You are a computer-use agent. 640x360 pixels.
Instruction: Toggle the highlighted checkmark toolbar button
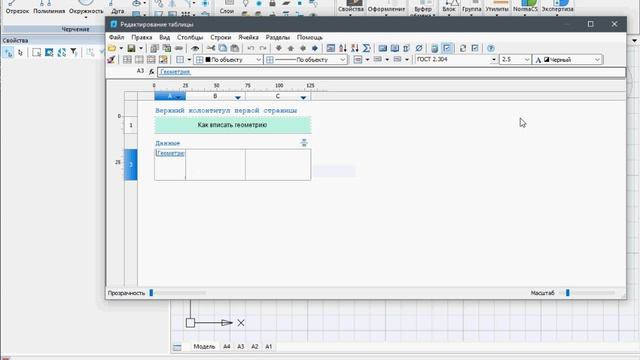[447, 48]
